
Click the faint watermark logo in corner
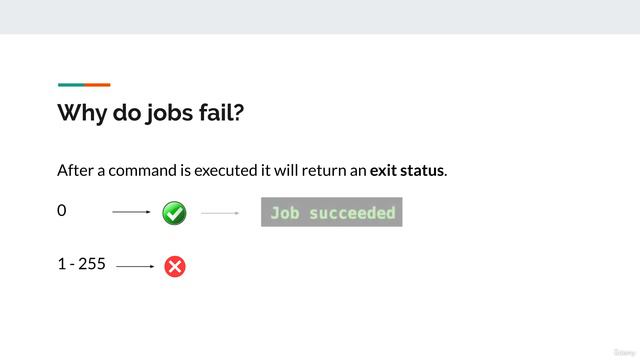click(624, 352)
